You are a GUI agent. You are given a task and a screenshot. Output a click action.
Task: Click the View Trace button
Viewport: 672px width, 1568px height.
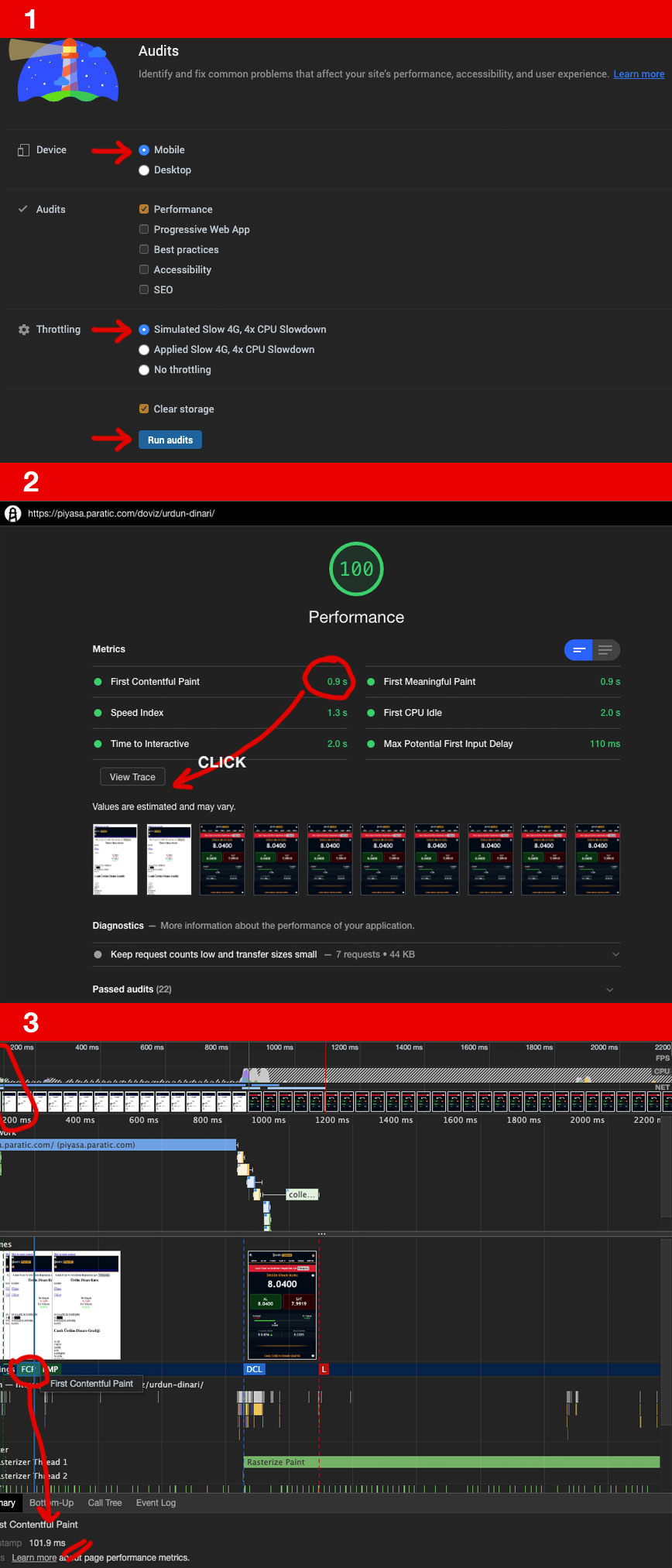point(132,777)
